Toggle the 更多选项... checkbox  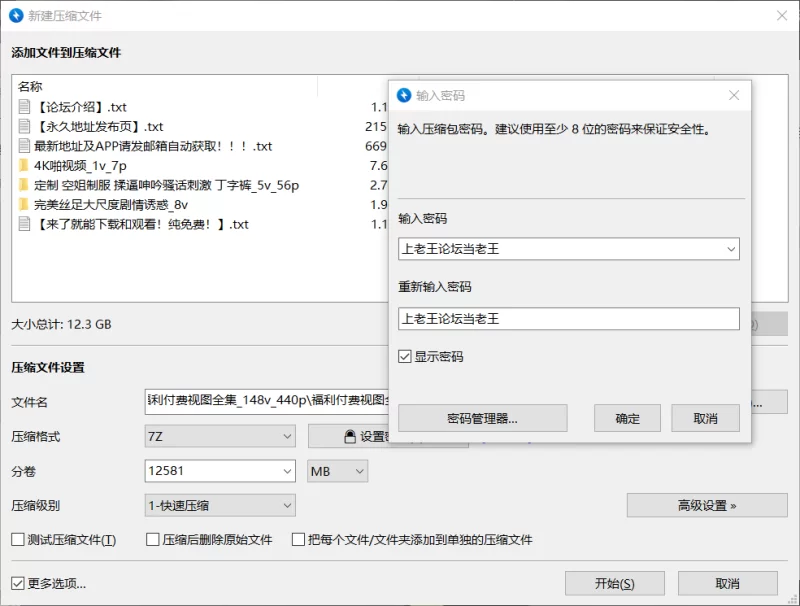18,583
